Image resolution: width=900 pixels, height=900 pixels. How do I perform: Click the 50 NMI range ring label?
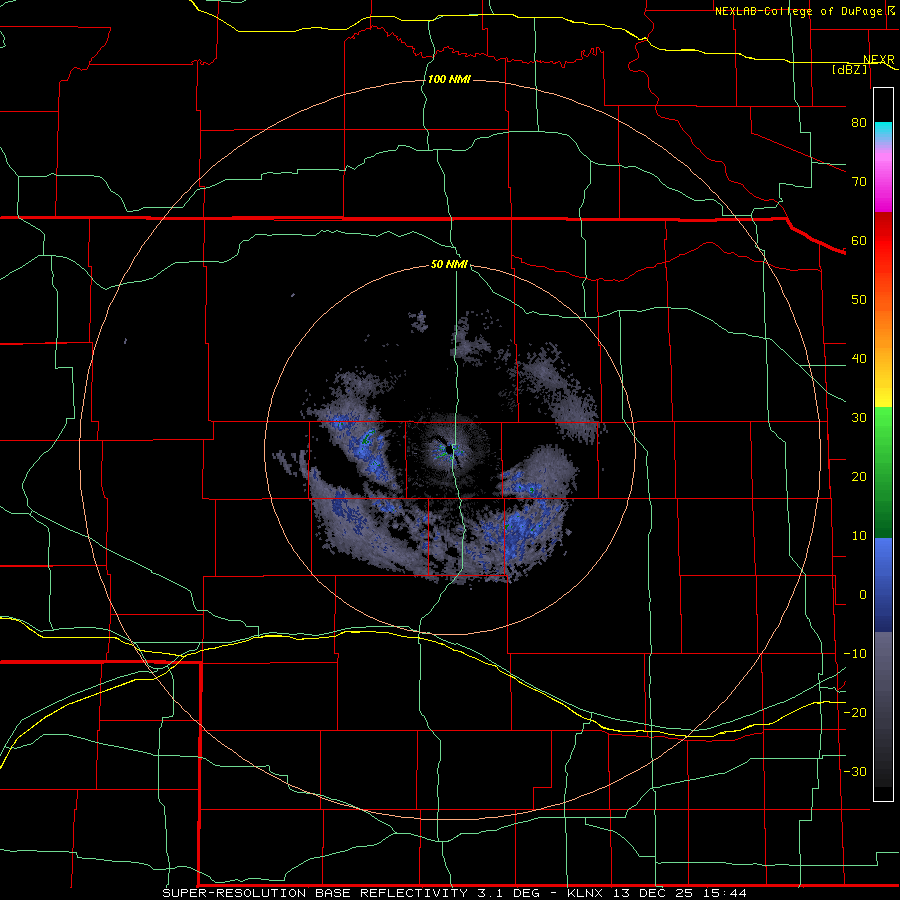tap(449, 264)
